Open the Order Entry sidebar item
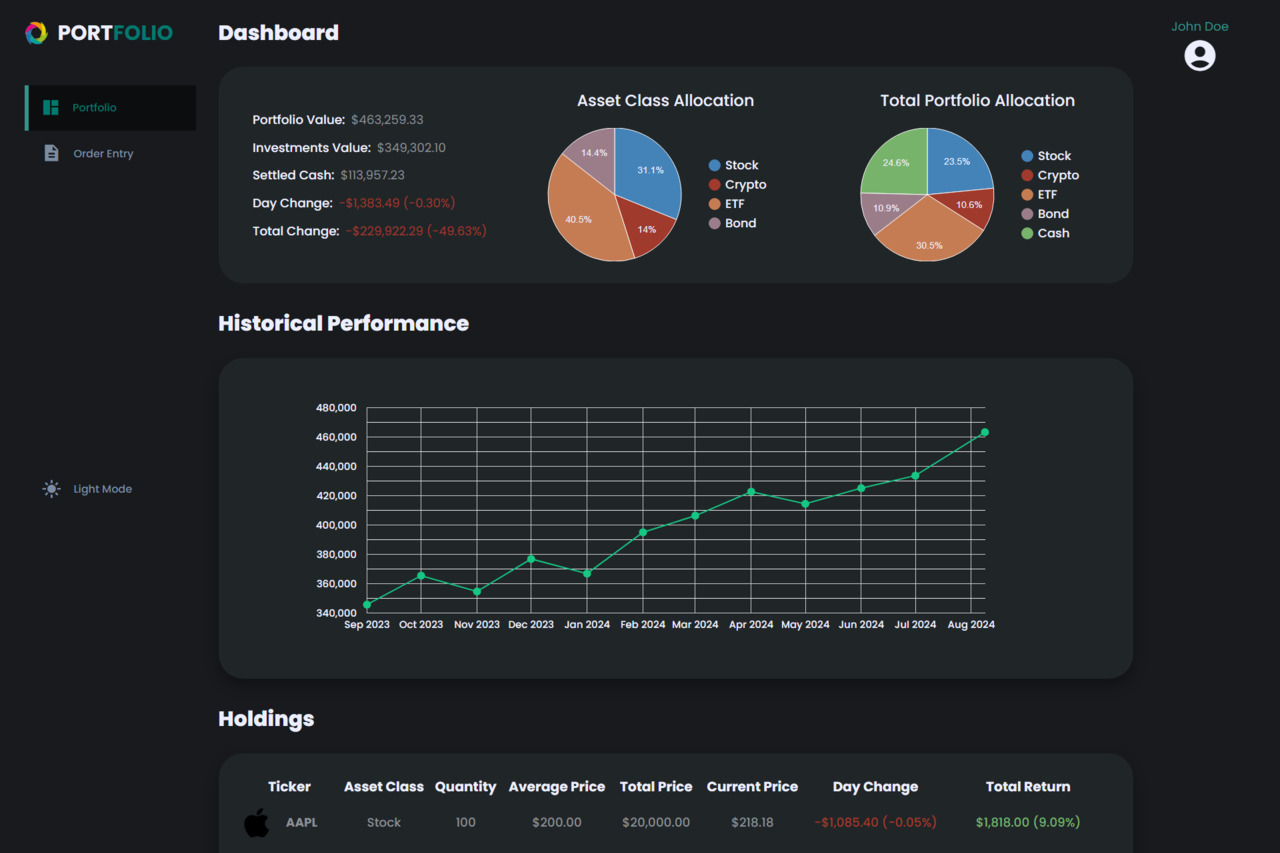The width and height of the screenshot is (1280, 853). (x=111, y=153)
